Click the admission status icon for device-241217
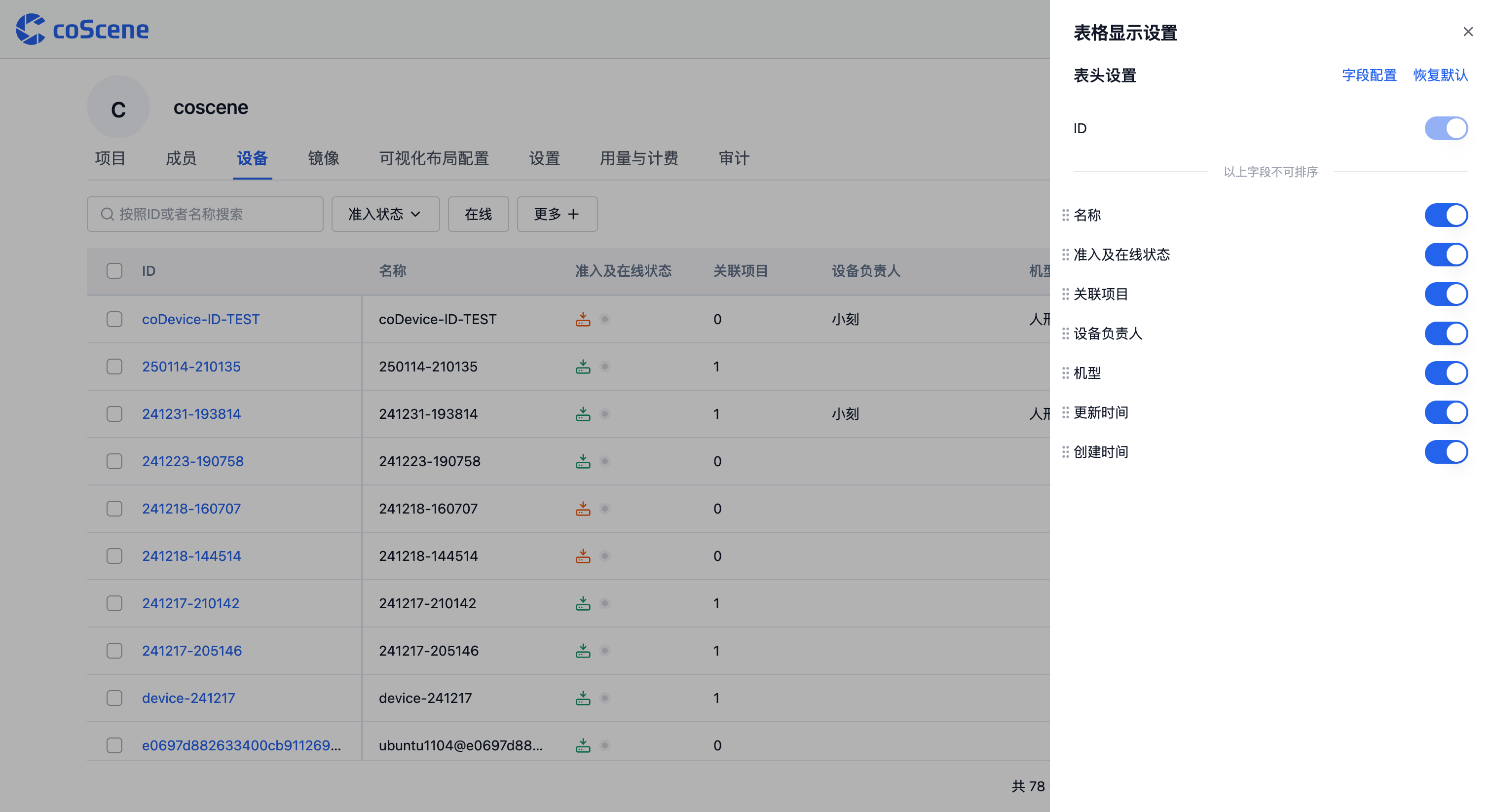This screenshot has height=812, width=1492. click(x=583, y=698)
